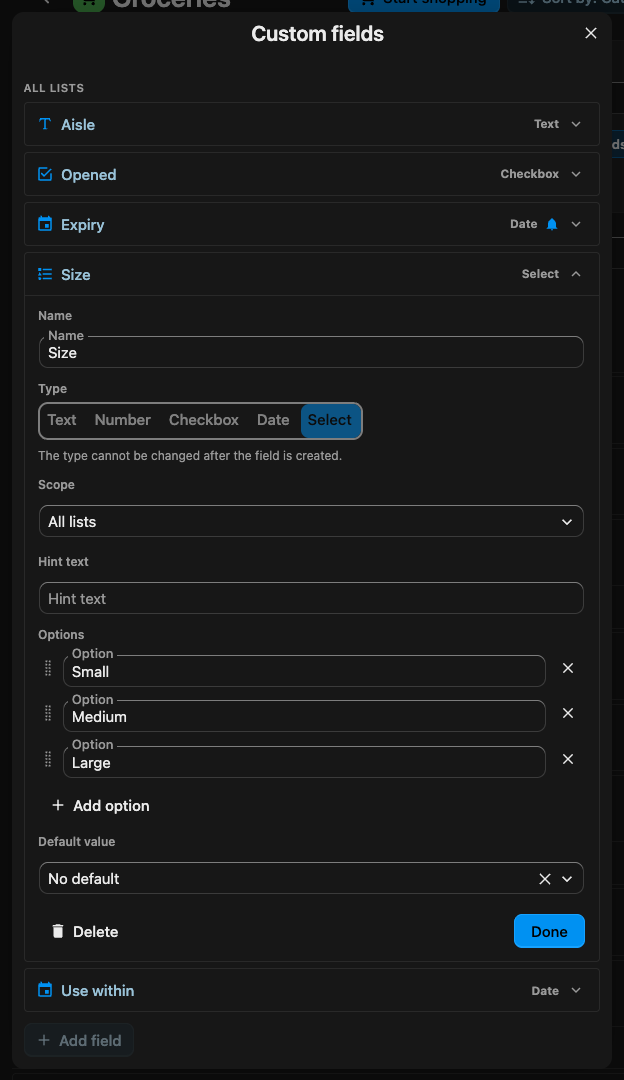
Task: Click the Size field header name
Action: tap(76, 275)
